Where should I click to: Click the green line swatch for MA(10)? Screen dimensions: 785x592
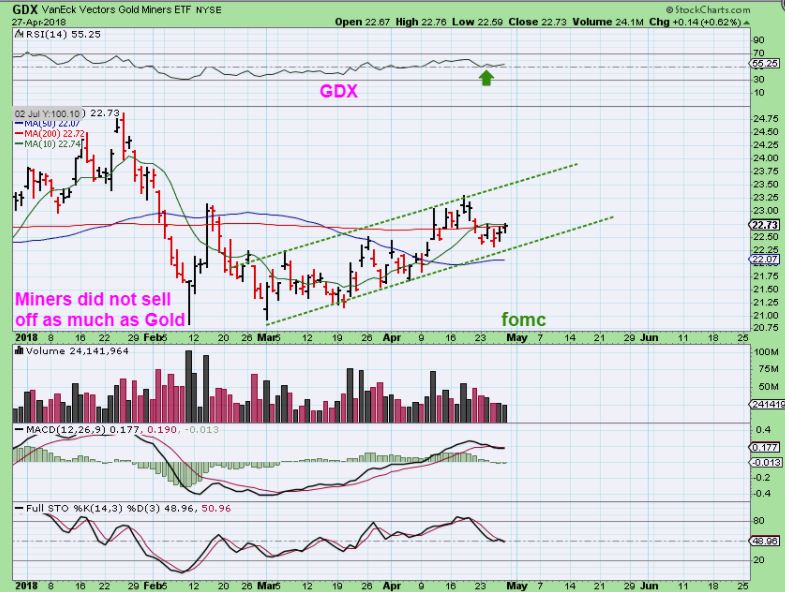pyautogui.click(x=19, y=144)
